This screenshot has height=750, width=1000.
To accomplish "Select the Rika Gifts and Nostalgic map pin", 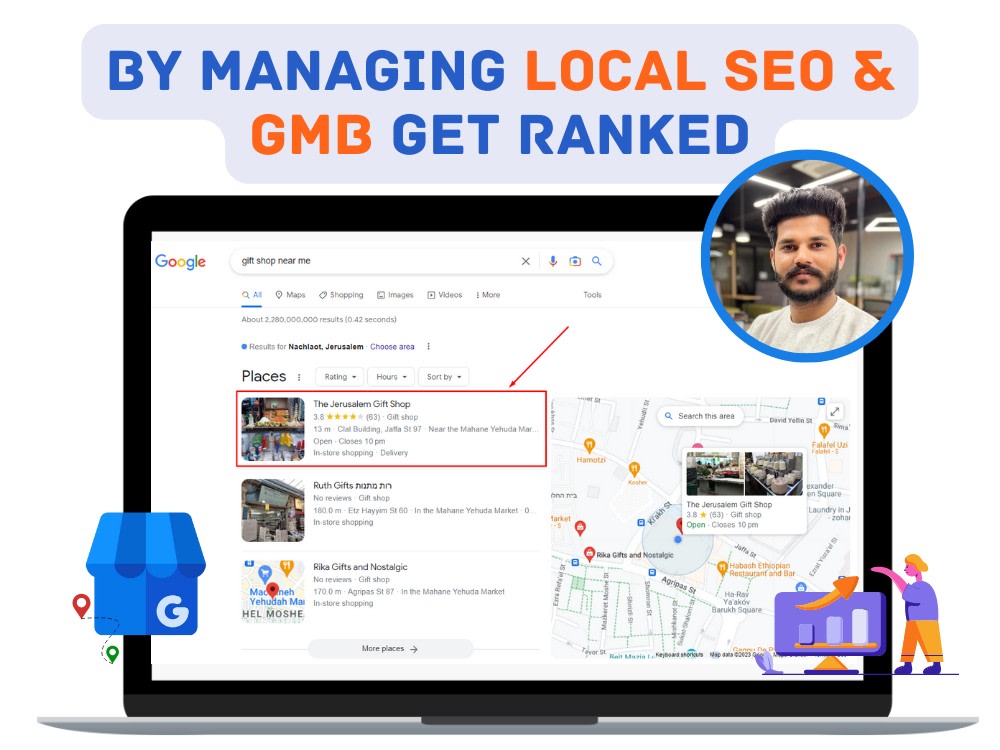I will click(x=590, y=554).
